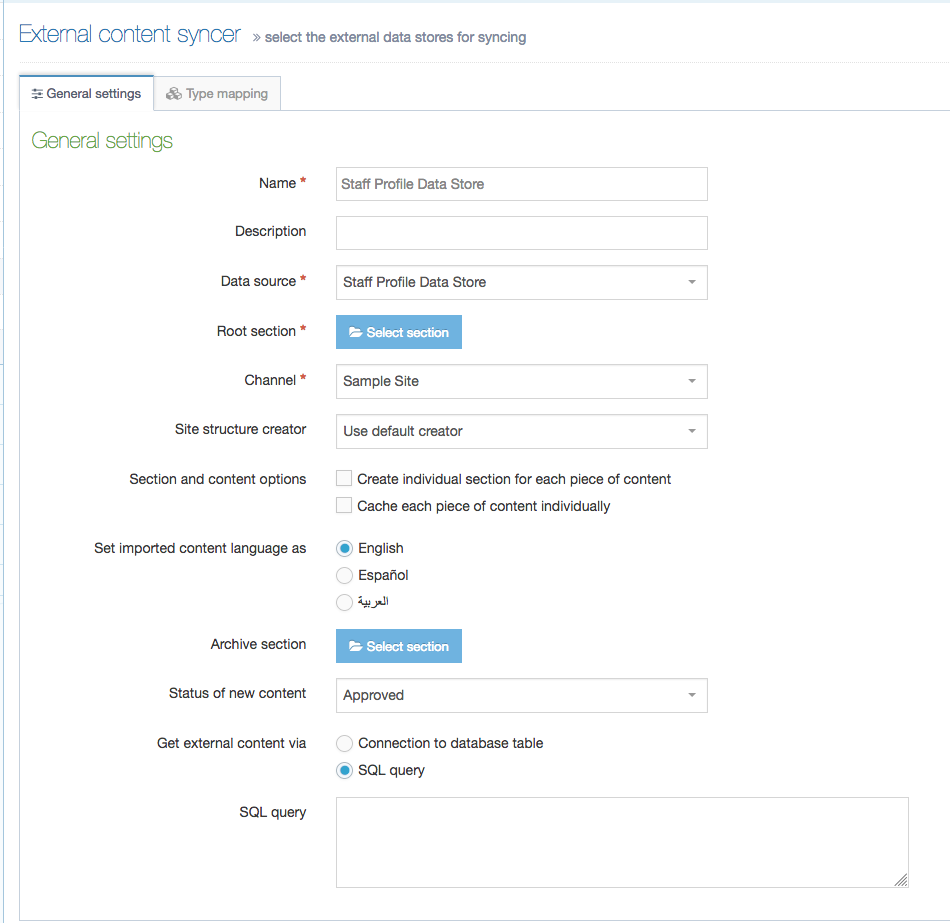The height and width of the screenshot is (923, 950).
Task: Click the cubes icon on Type mapping tab
Action: click(x=174, y=94)
